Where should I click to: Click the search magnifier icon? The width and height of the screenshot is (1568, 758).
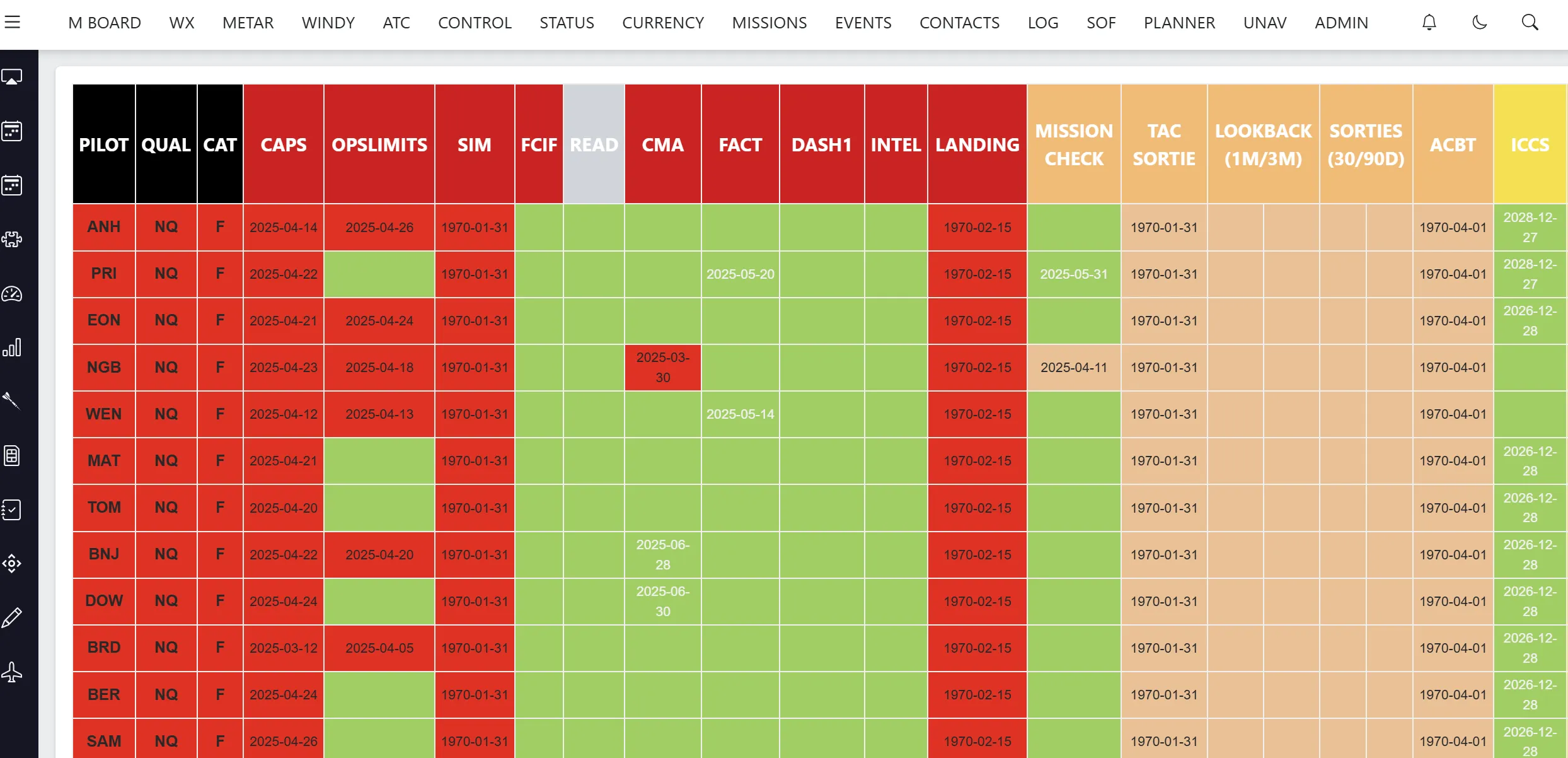(1530, 23)
